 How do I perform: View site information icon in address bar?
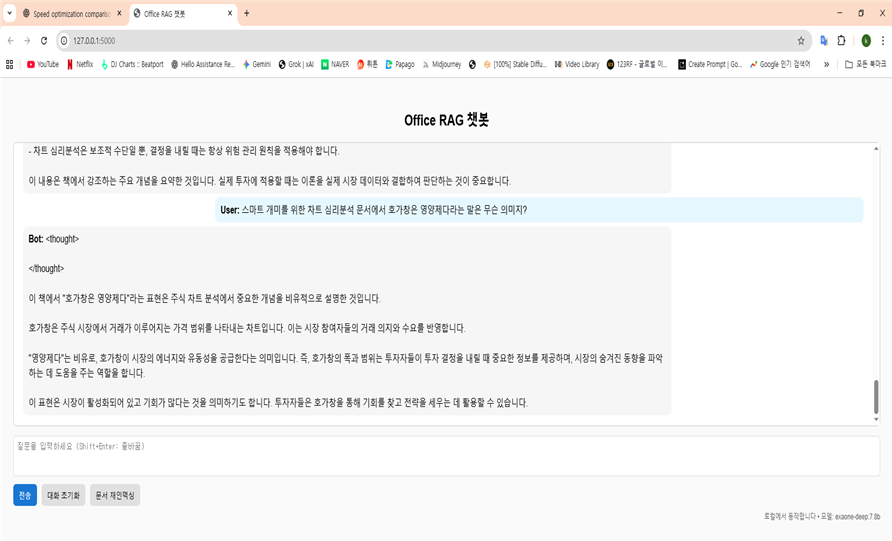(64, 41)
